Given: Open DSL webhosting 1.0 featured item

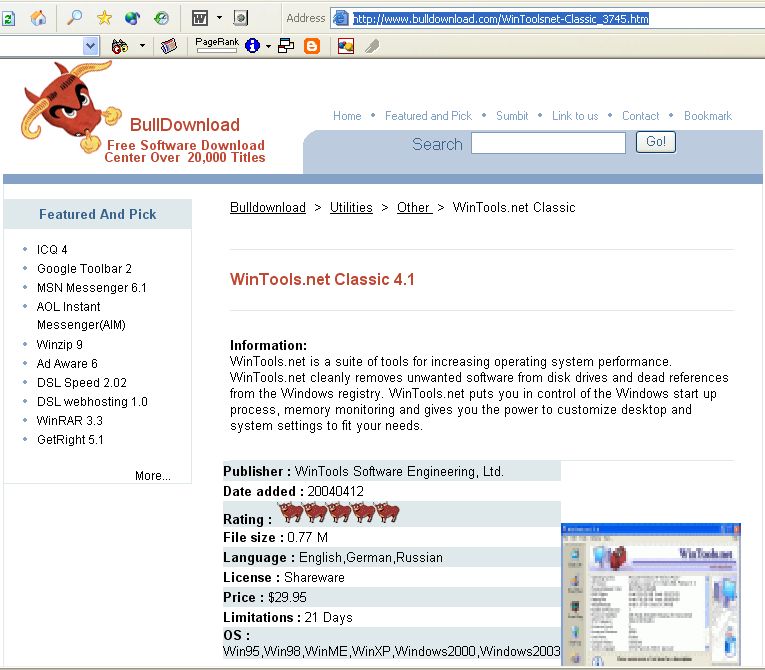Looking at the screenshot, I should point(92,402).
